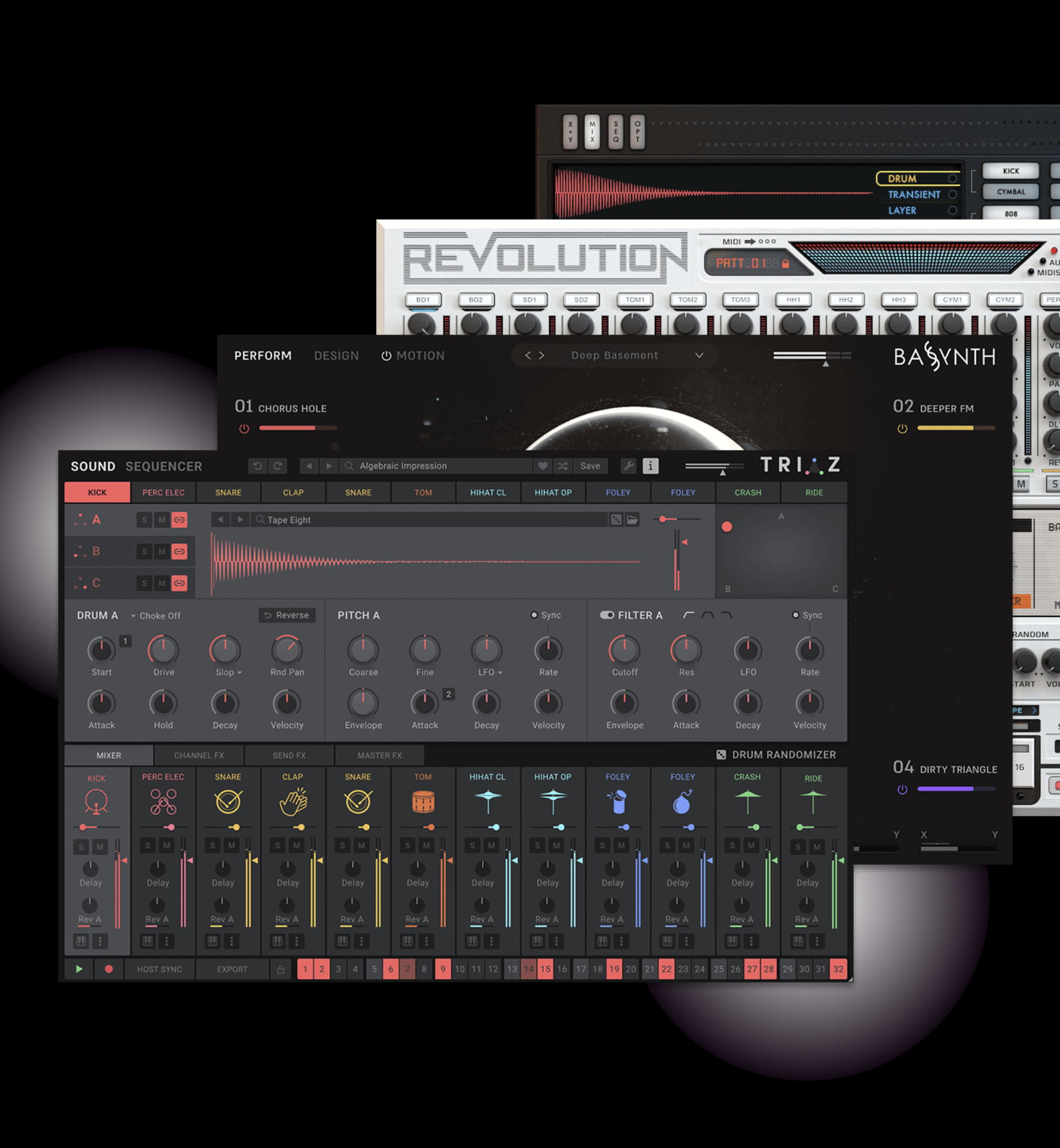The image size is (1060, 1148).
Task: Select the Crash cymbal icon in the mixer
Action: [747, 801]
